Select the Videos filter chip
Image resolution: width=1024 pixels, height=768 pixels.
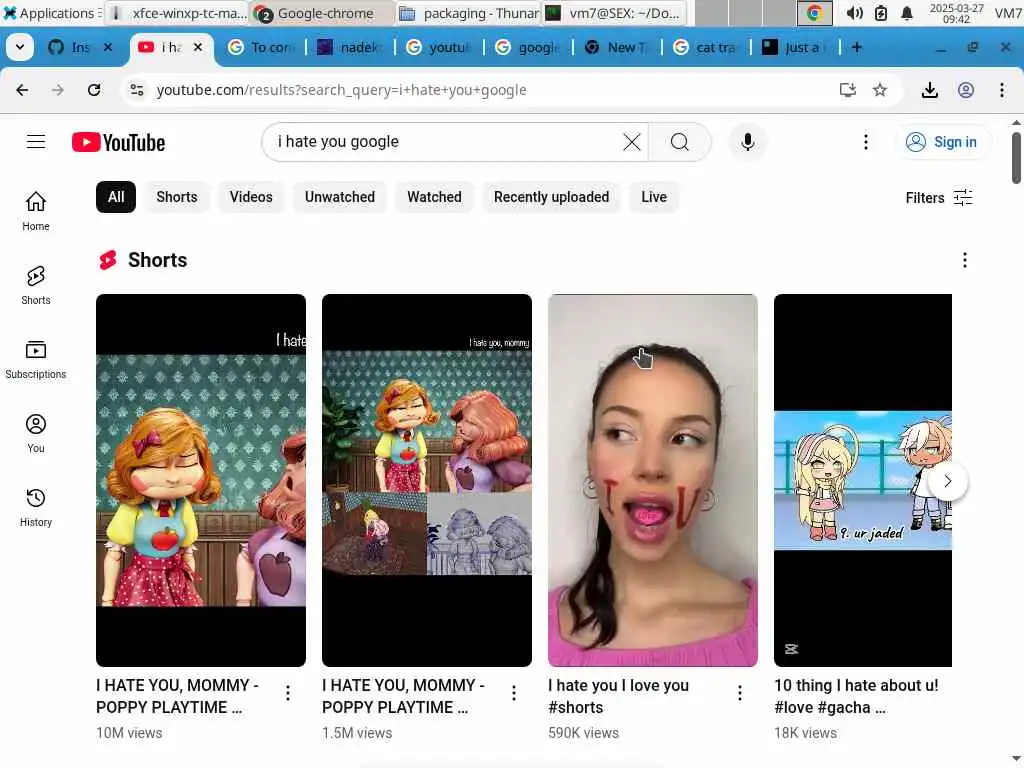point(251,197)
